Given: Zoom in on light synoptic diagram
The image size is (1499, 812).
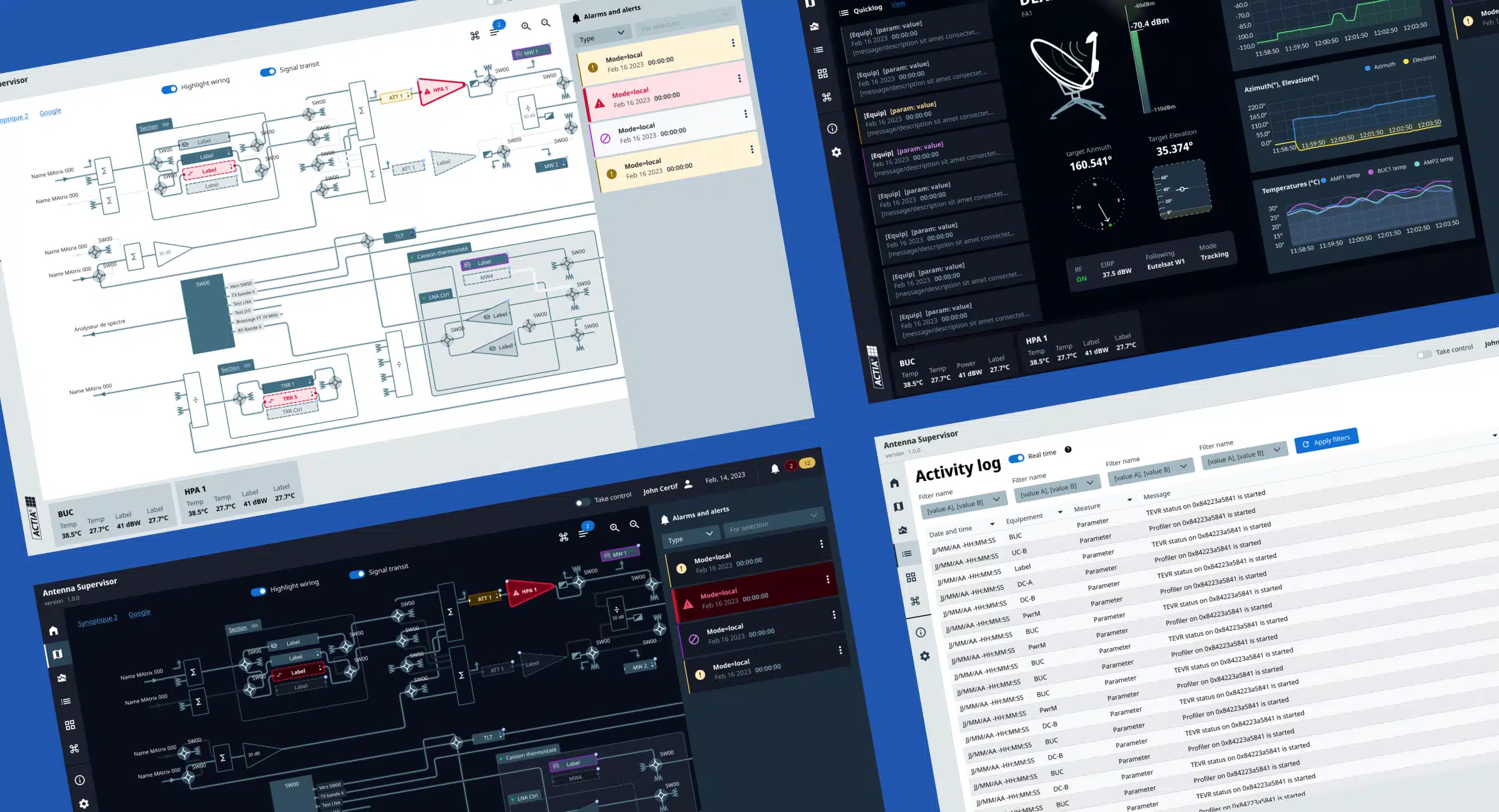Looking at the screenshot, I should pyautogui.click(x=526, y=26).
